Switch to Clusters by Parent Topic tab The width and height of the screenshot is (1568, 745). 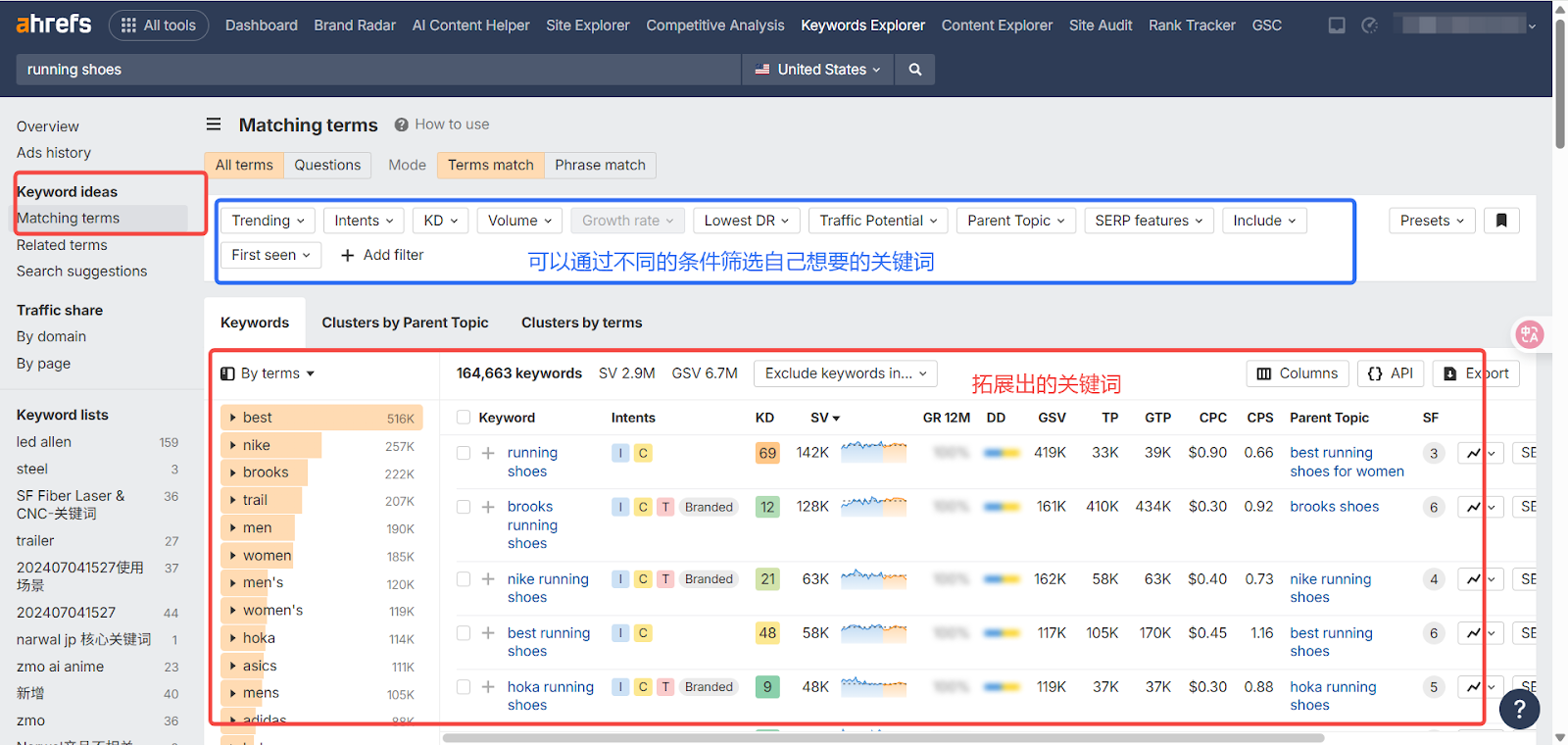pyautogui.click(x=405, y=323)
